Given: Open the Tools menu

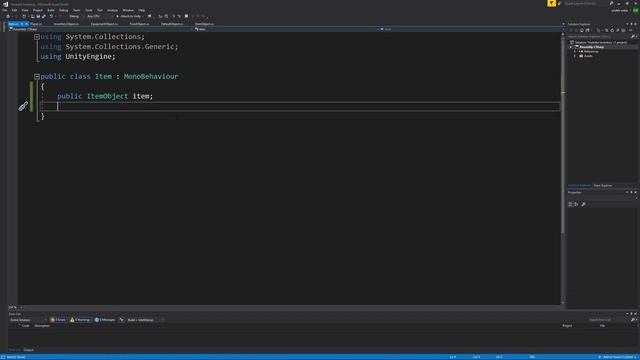Looking at the screenshot, I should pos(89,10).
